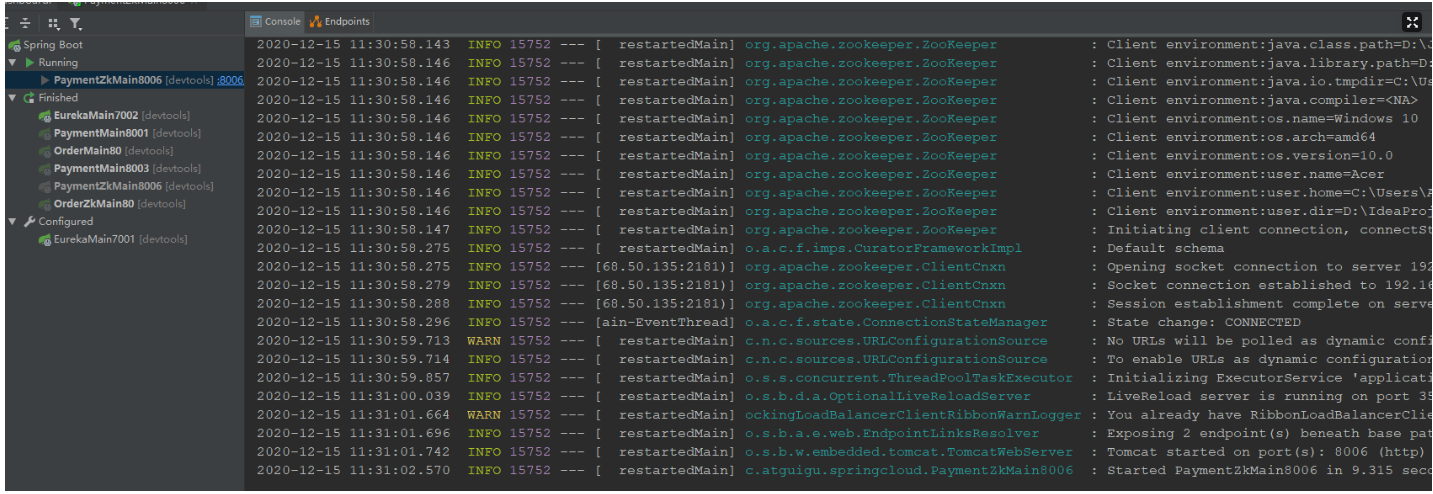
Task: Click the Configured wrench icon
Action: (30, 222)
